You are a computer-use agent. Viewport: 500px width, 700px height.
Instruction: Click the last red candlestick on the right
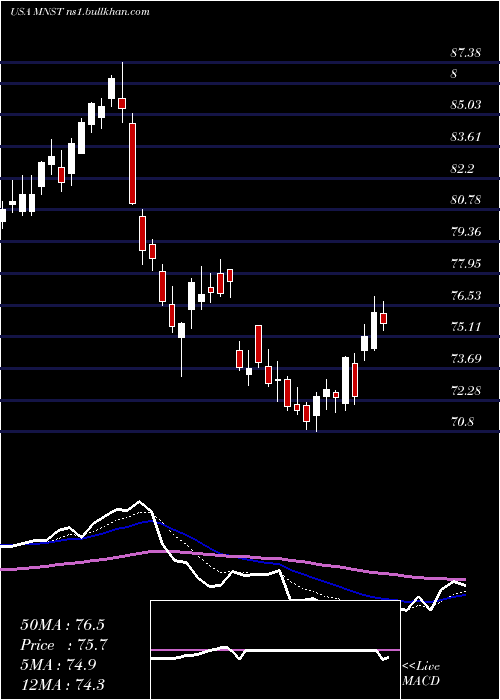click(383, 318)
